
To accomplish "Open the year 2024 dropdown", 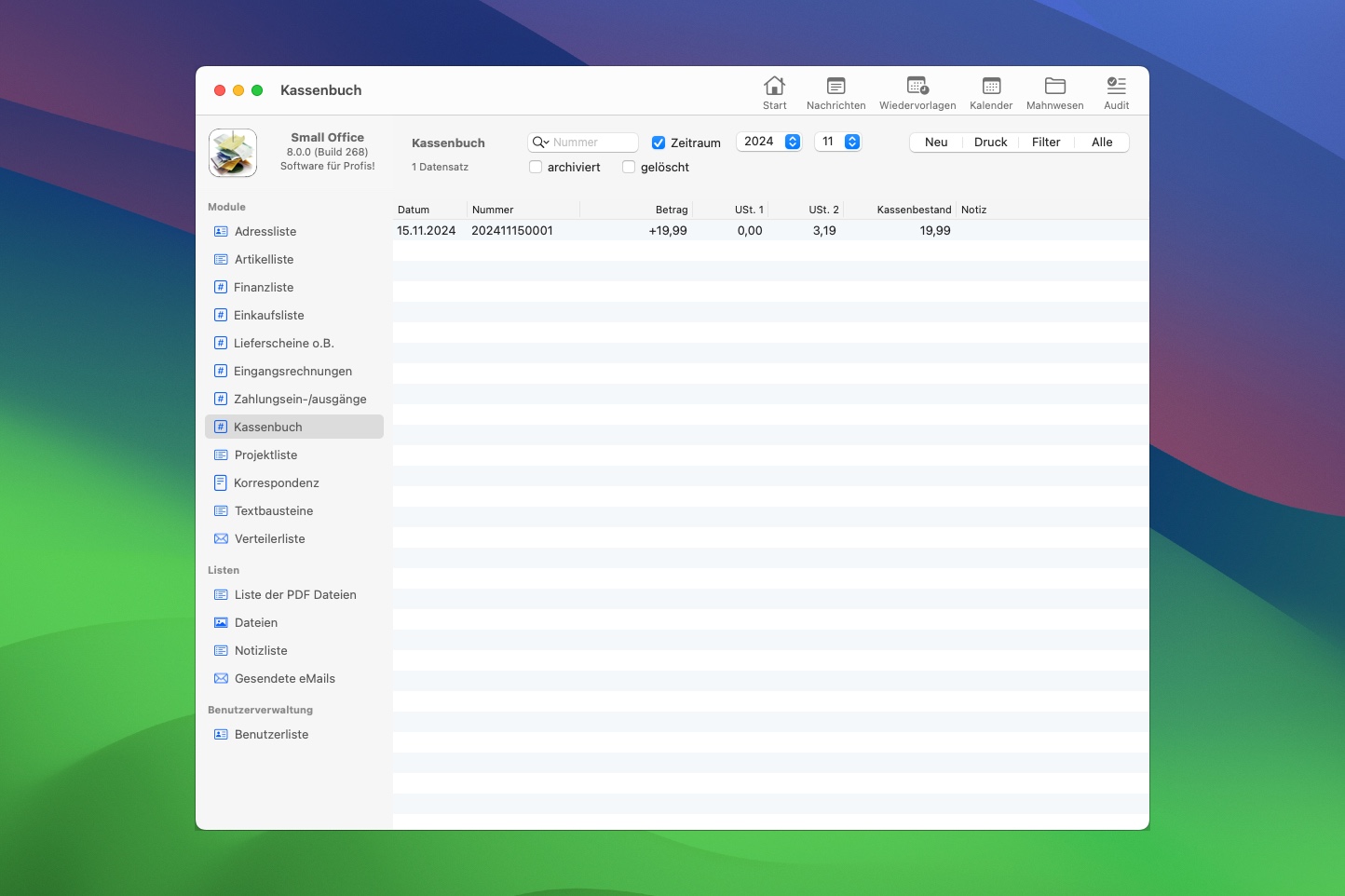I will [769, 142].
